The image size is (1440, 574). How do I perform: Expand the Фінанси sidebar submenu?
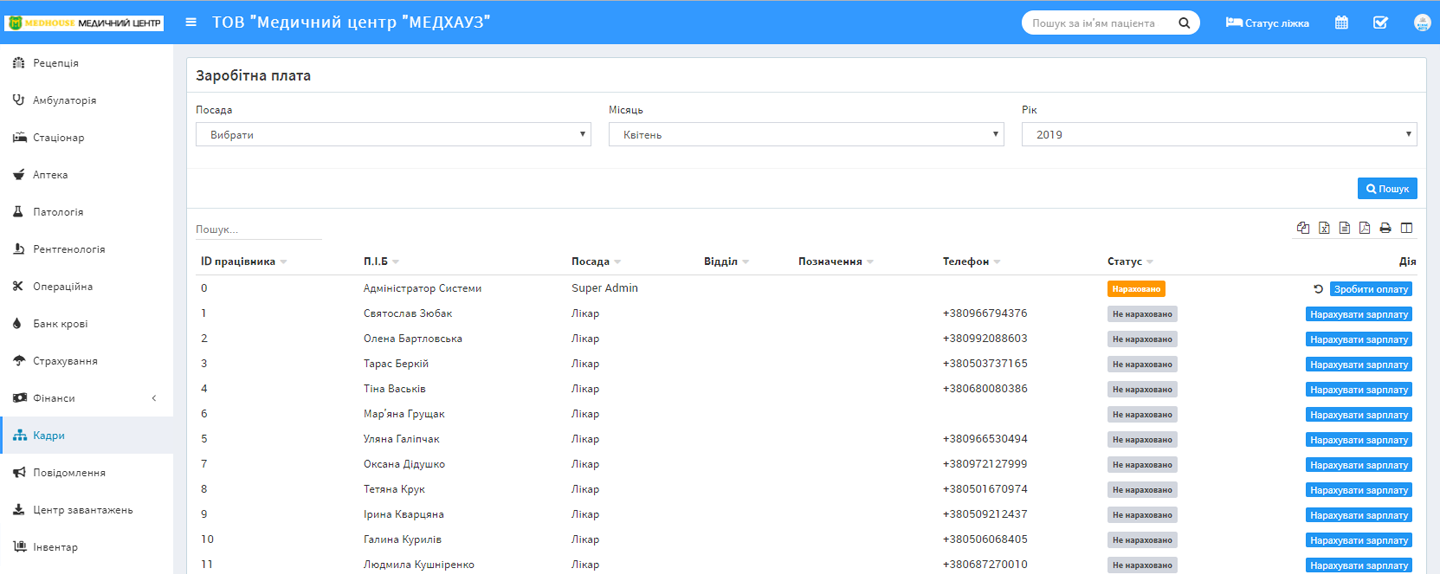click(x=86, y=398)
